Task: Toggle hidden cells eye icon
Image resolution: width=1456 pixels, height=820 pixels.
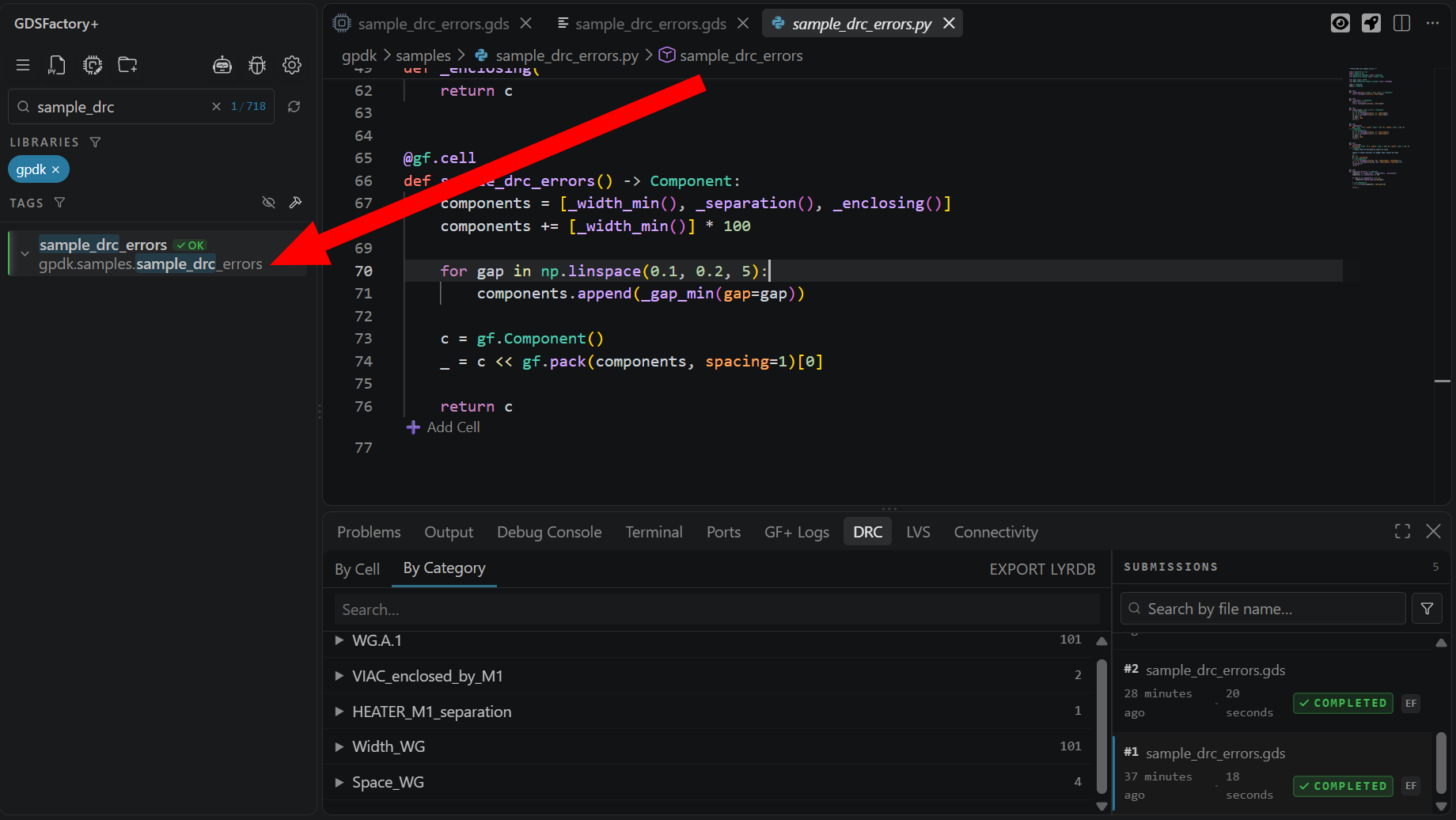Action: [268, 203]
